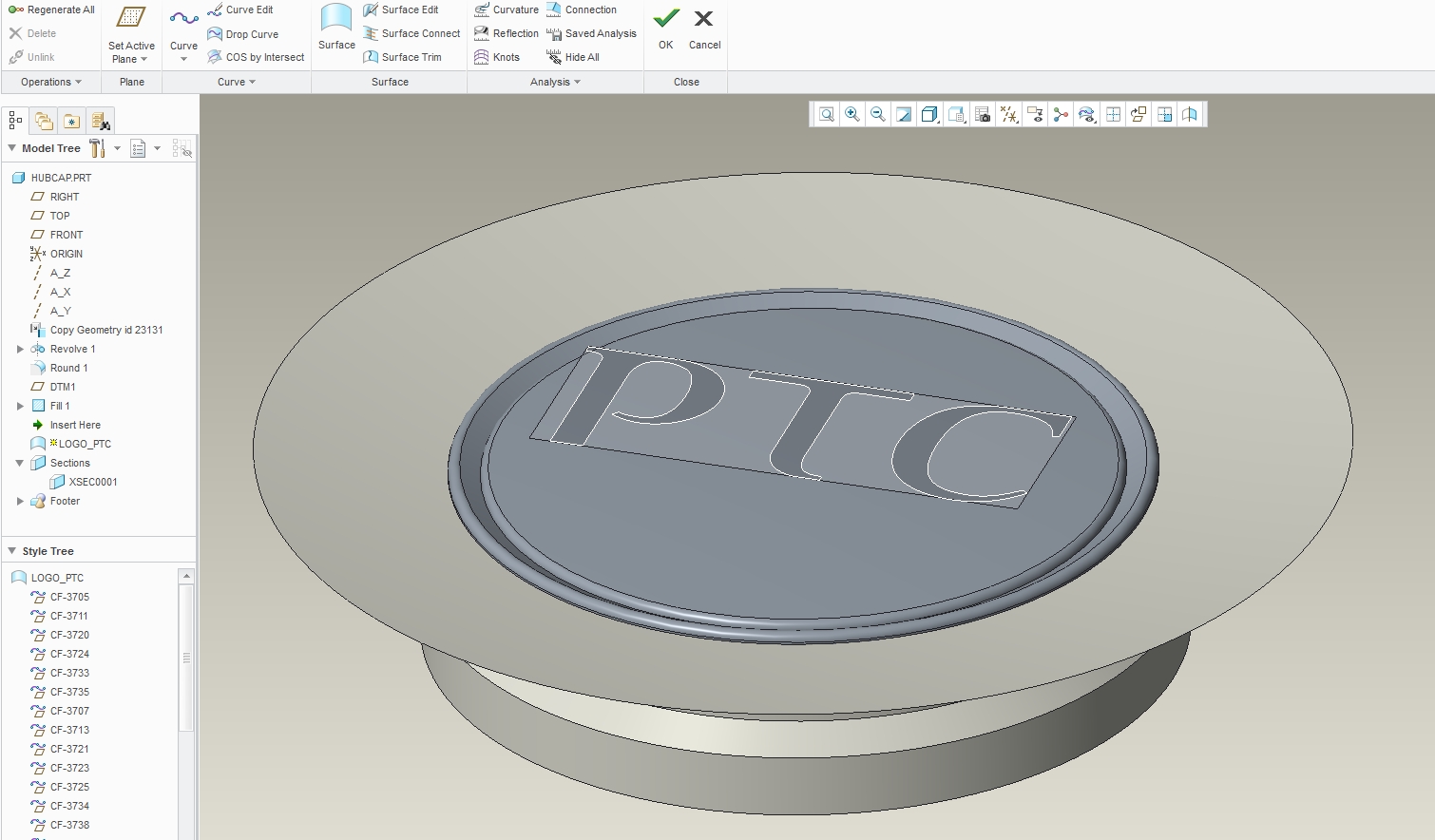The width and height of the screenshot is (1435, 840).
Task: Show the next view quadrant icon
Action: click(1164, 115)
